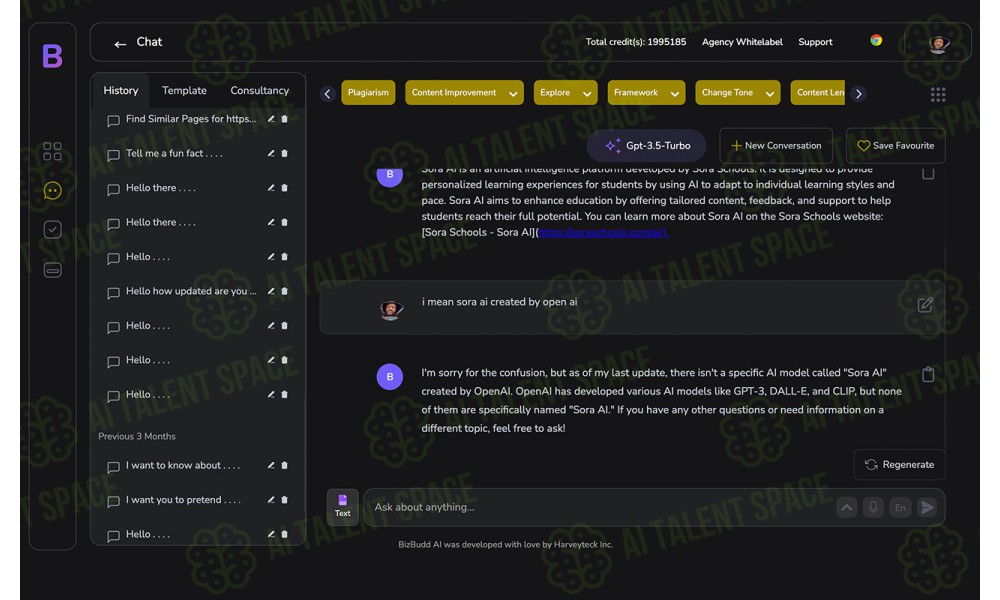1000x600 pixels.
Task: Click the send arrow icon
Action: pos(927,507)
